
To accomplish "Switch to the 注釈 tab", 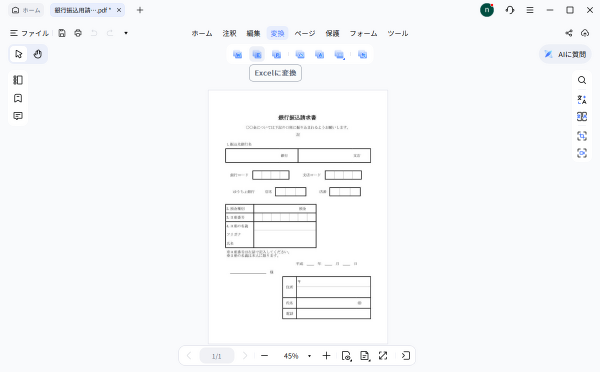I will (230, 33).
